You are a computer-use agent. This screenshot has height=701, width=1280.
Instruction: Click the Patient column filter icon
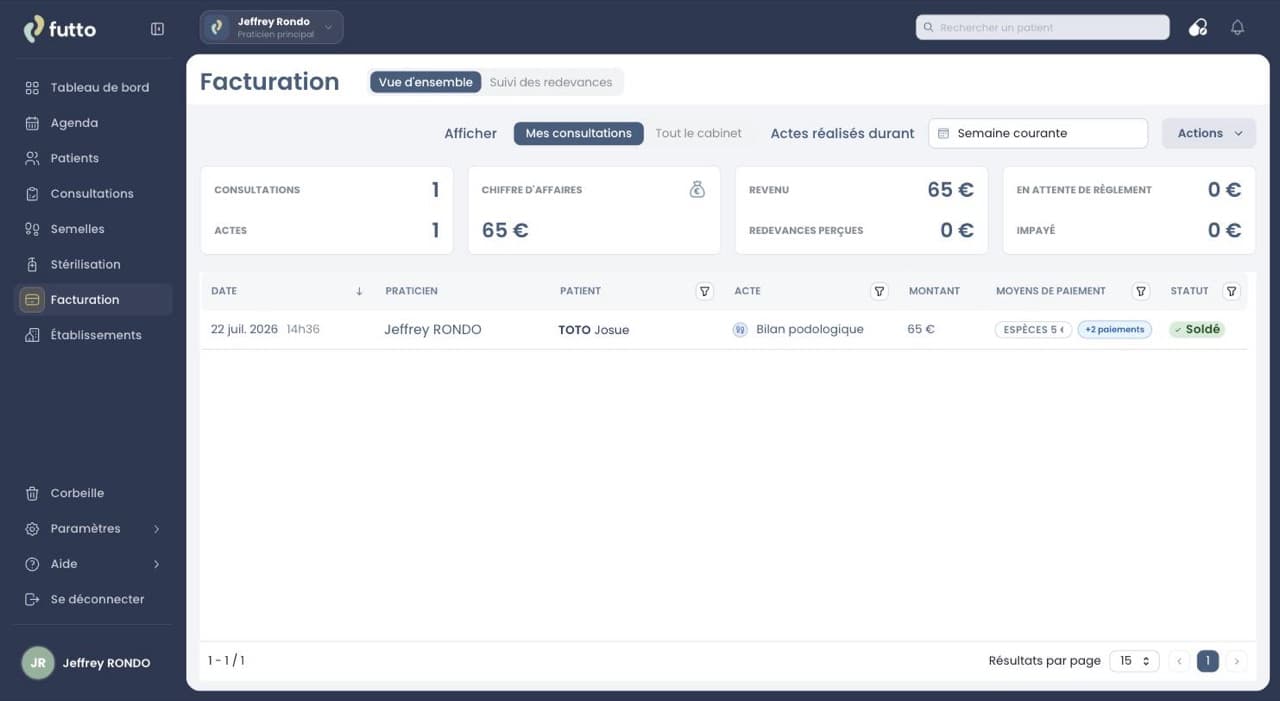pyautogui.click(x=705, y=291)
